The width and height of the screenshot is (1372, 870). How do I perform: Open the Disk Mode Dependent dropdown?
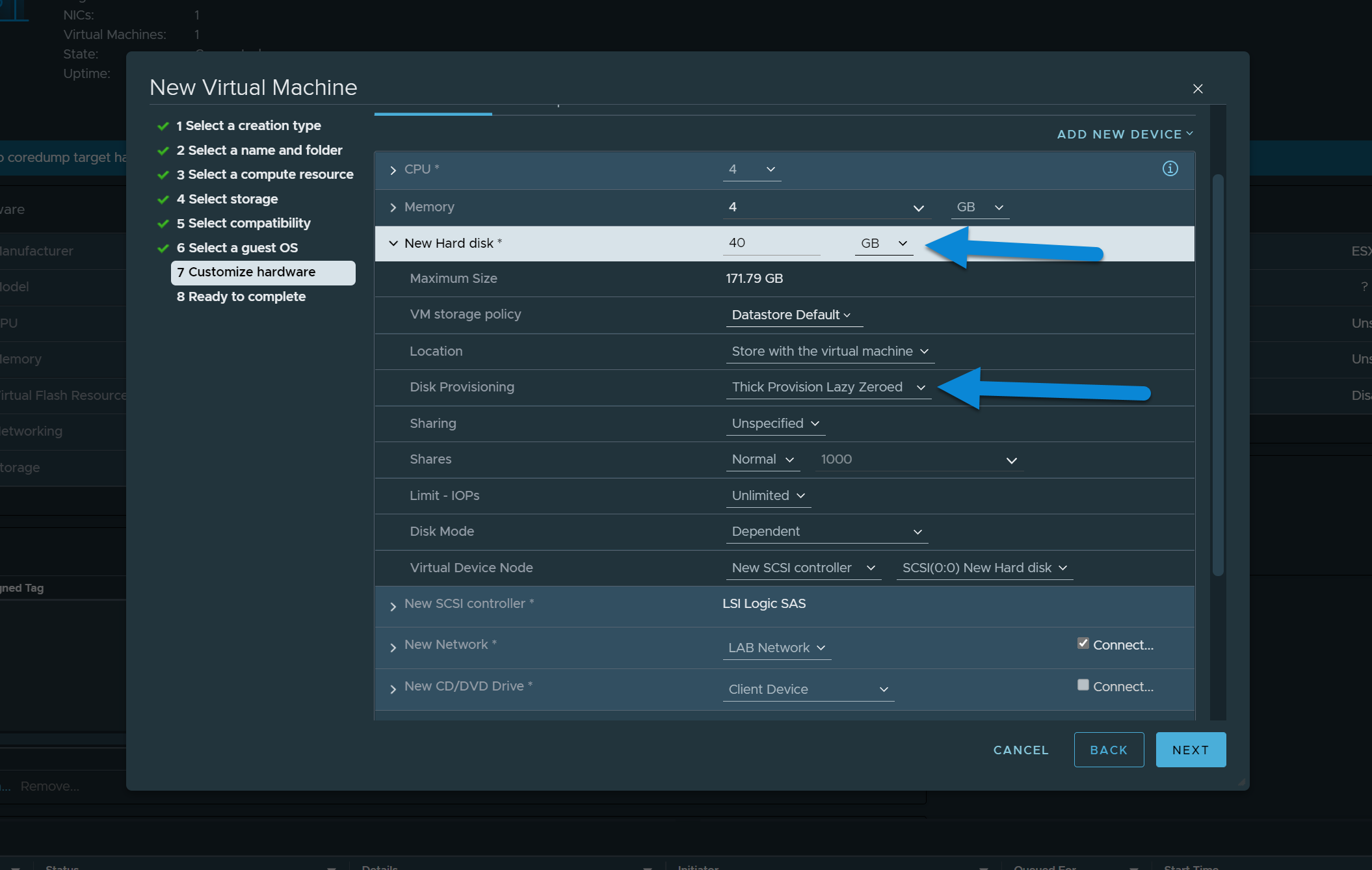pyautogui.click(x=826, y=532)
